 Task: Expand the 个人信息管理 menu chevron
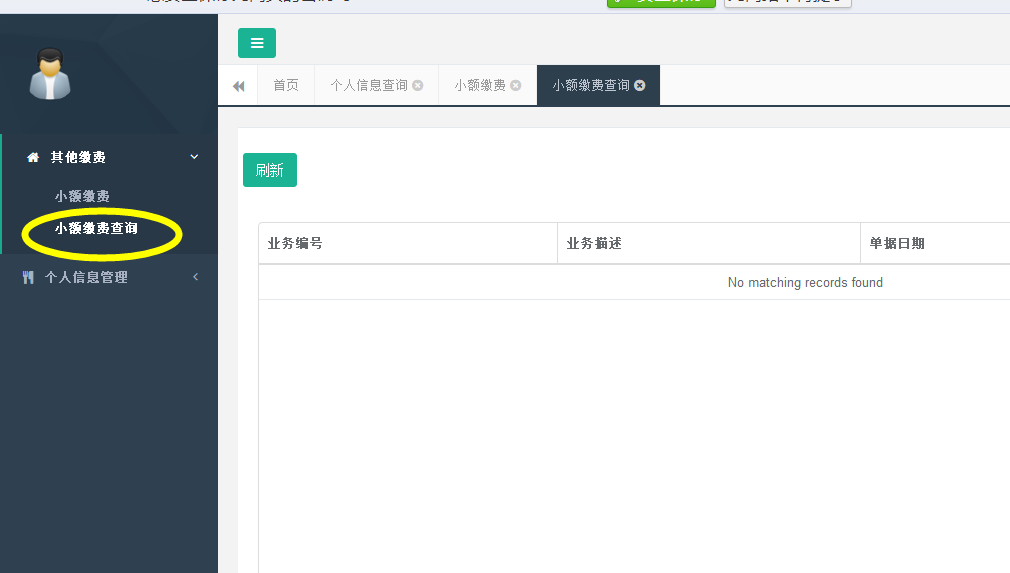(x=195, y=277)
